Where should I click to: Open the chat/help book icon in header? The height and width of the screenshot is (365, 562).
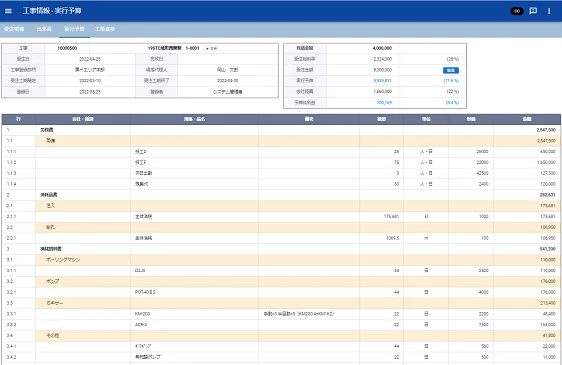533,11
